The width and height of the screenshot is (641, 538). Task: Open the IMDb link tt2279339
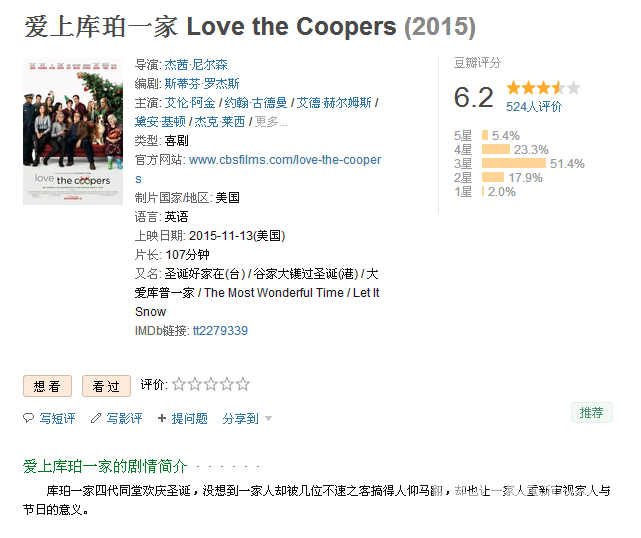pyautogui.click(x=220, y=330)
